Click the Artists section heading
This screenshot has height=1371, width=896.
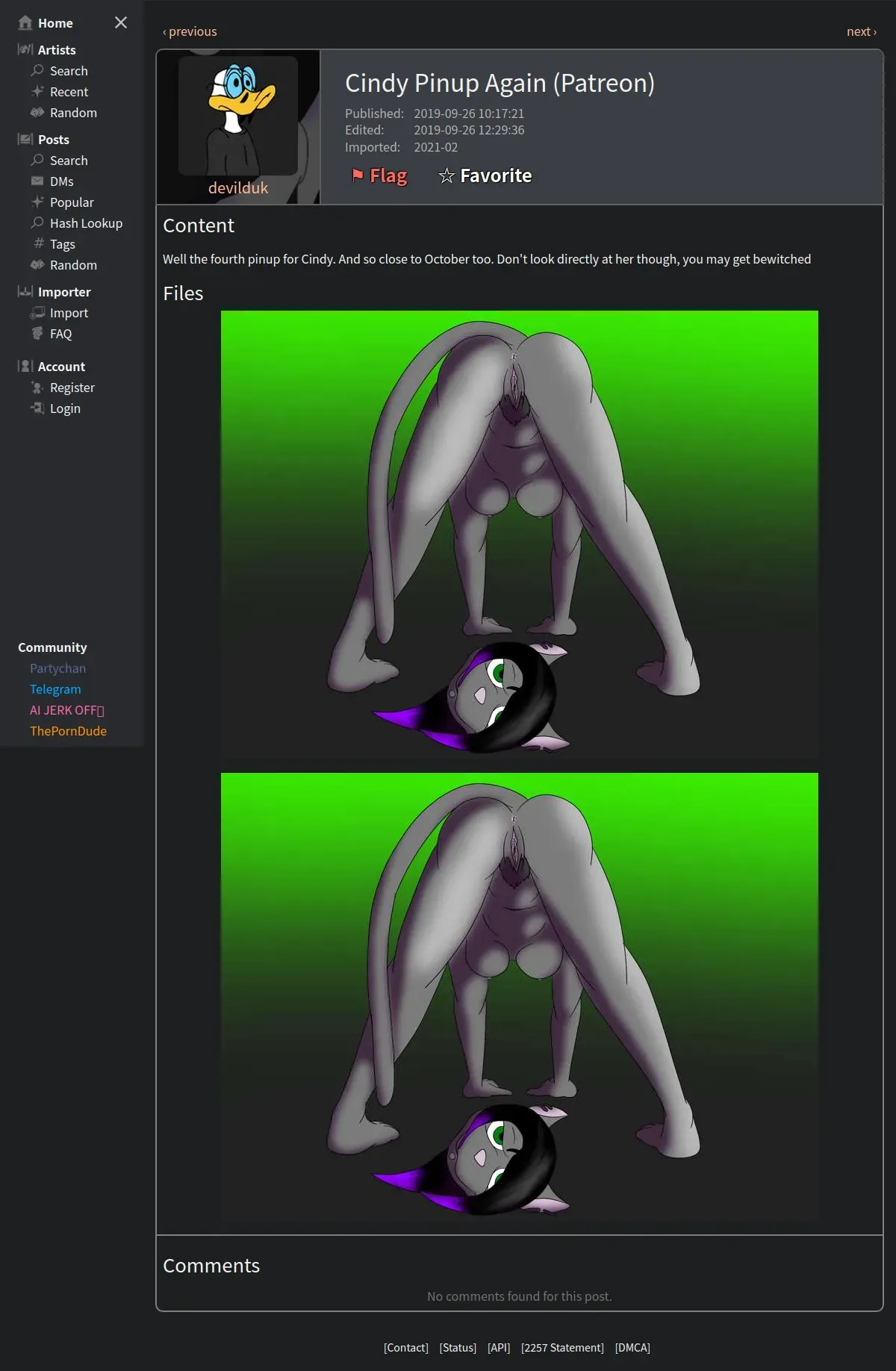[57, 50]
